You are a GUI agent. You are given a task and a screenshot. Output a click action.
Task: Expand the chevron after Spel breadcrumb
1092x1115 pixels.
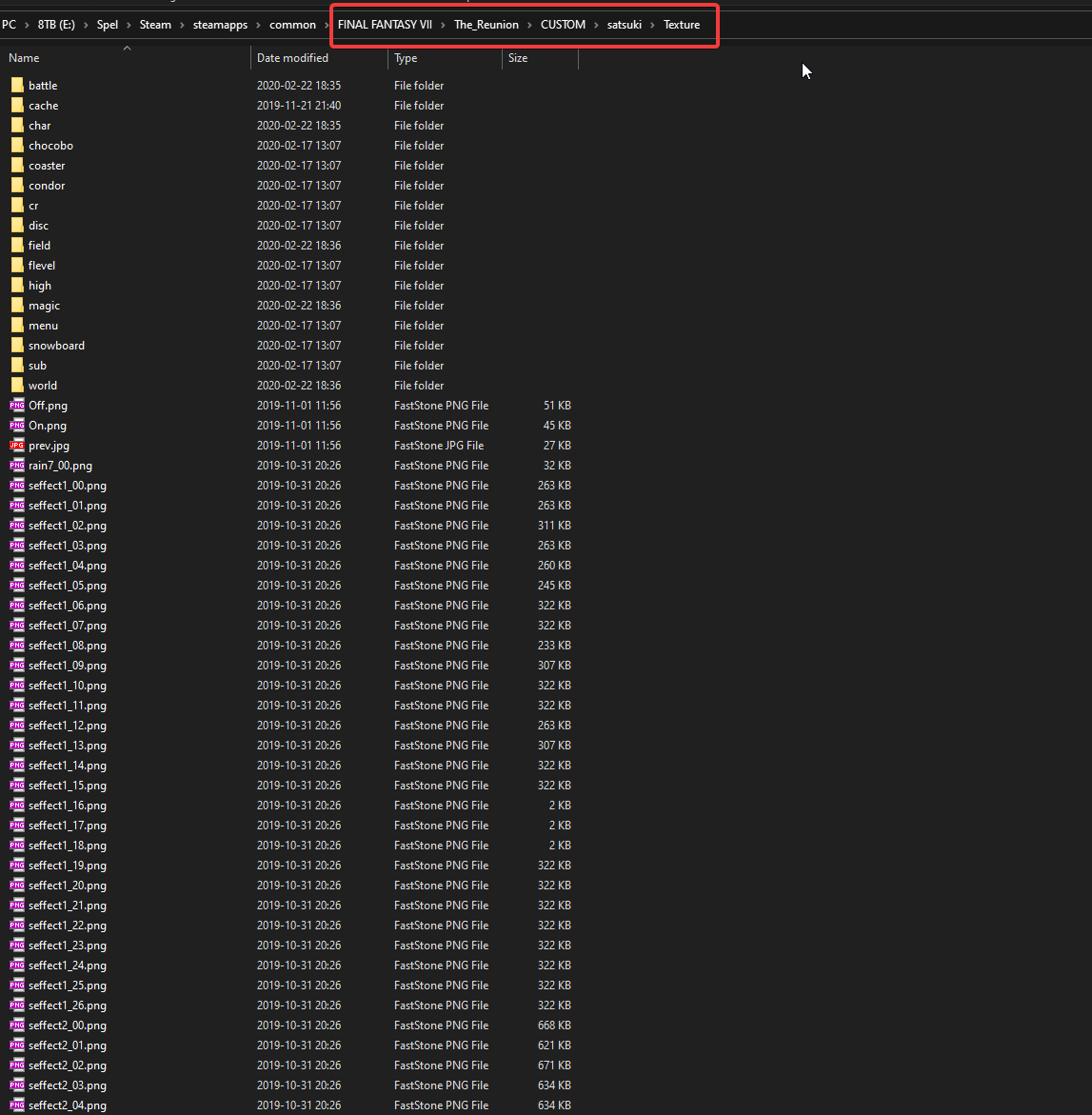[129, 25]
